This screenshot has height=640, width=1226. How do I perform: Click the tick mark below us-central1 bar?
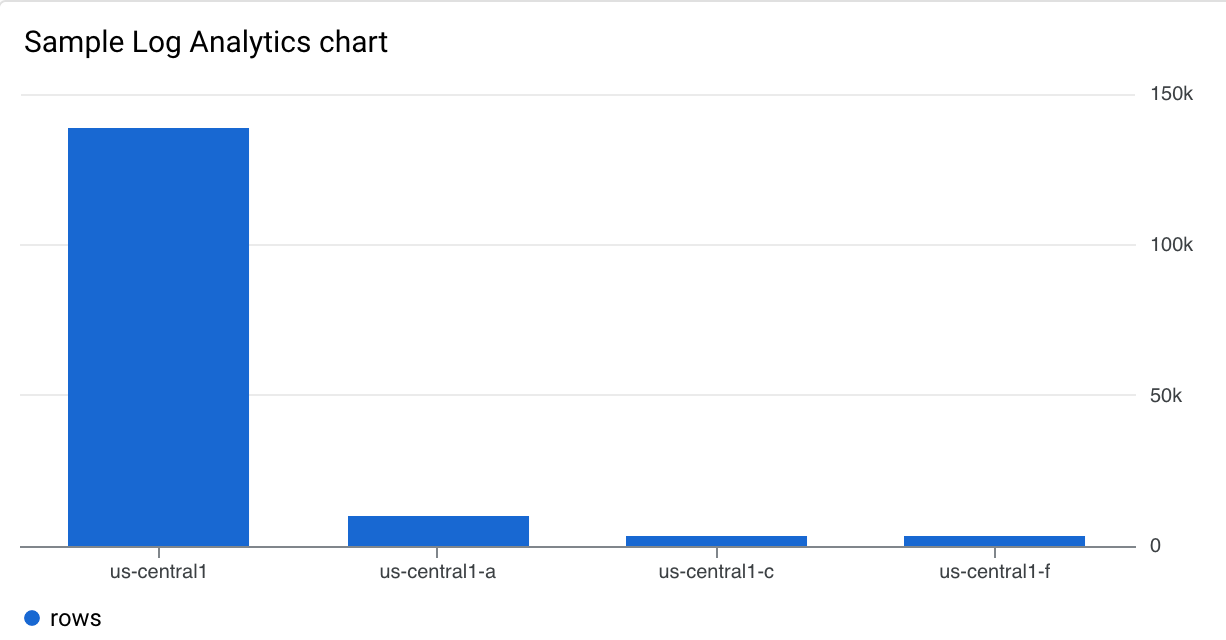click(x=158, y=552)
